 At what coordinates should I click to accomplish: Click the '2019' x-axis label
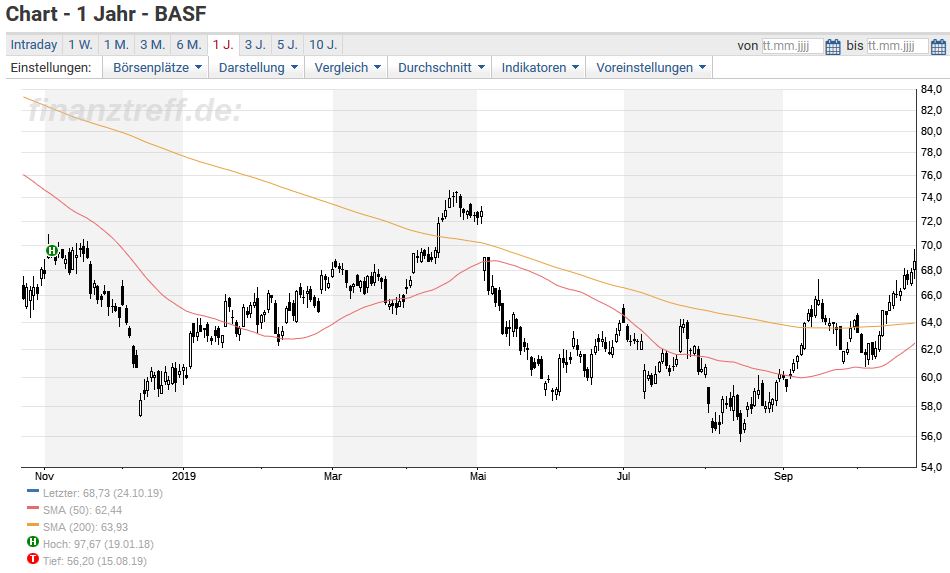(x=184, y=476)
